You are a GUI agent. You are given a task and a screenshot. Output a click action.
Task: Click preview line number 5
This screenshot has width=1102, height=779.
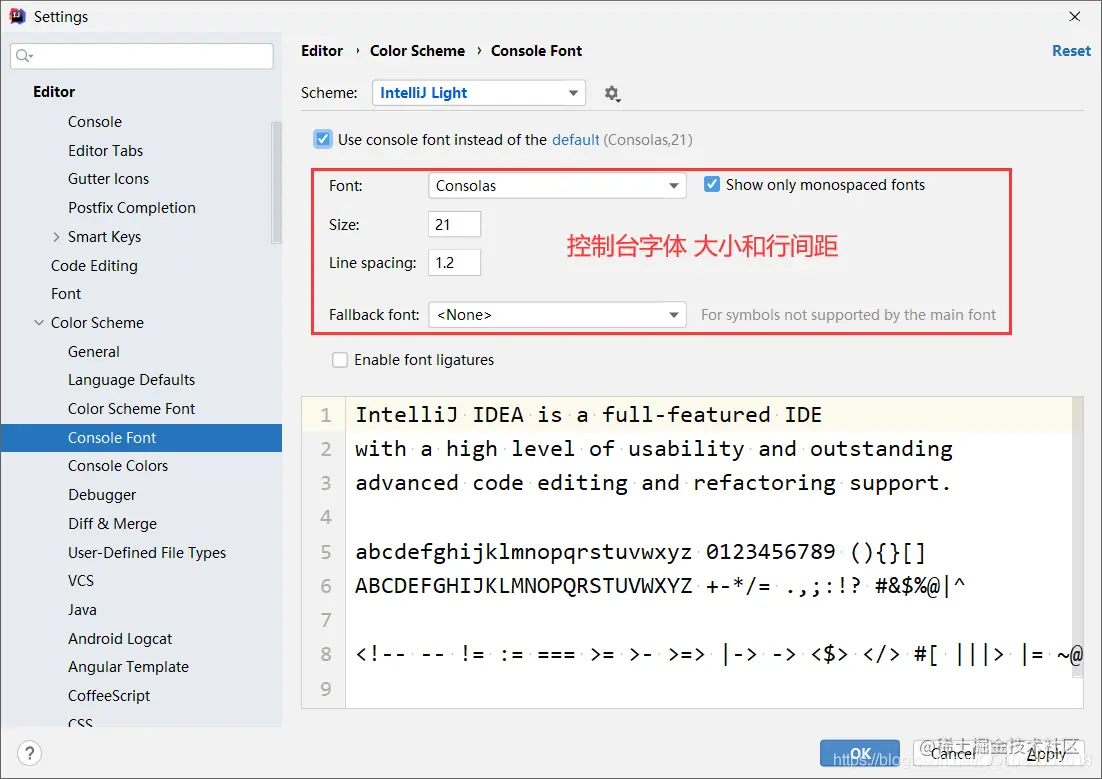(x=325, y=552)
